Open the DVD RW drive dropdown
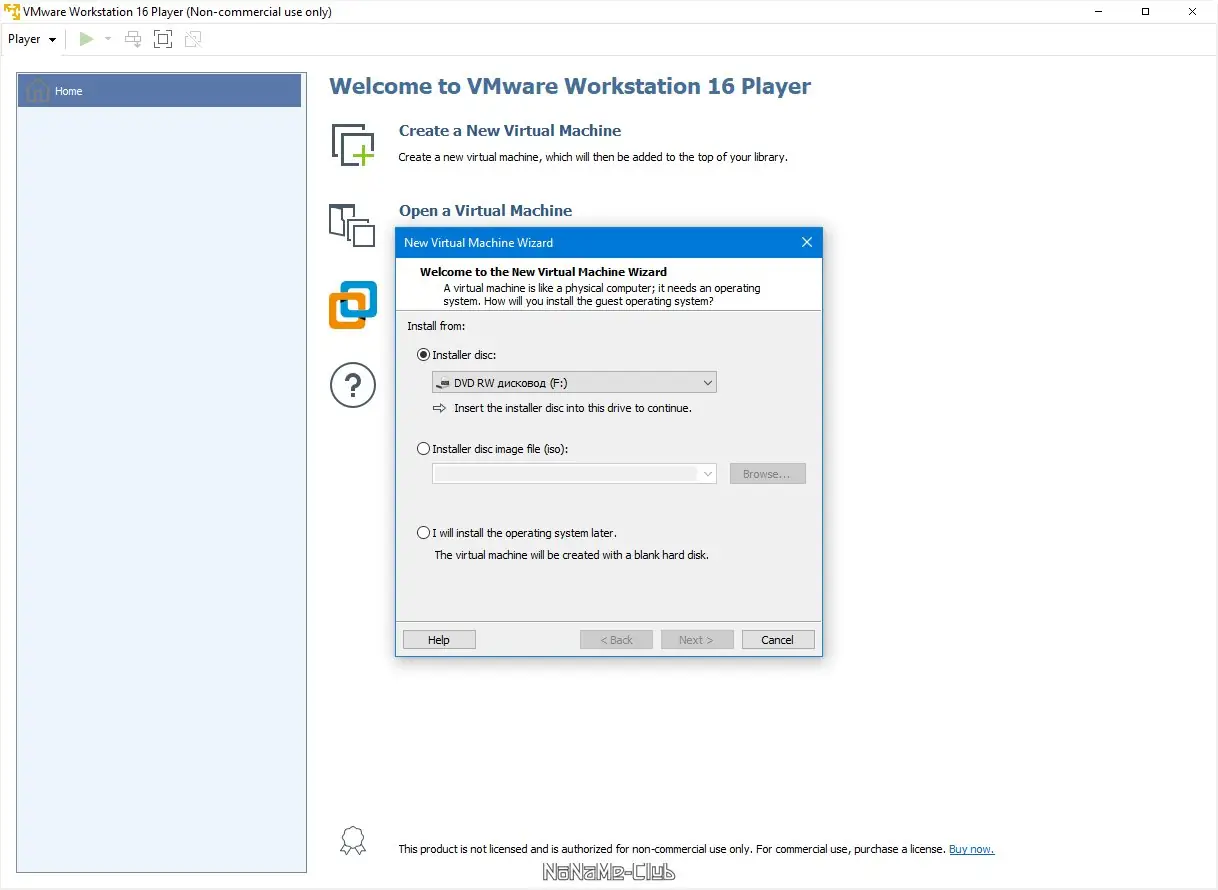The image size is (1218, 890). coord(574,382)
